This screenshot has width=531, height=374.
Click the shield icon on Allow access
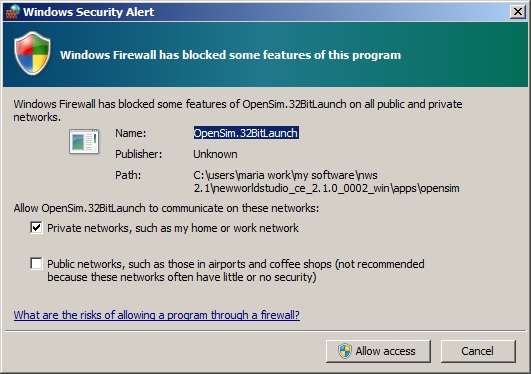pos(345,351)
